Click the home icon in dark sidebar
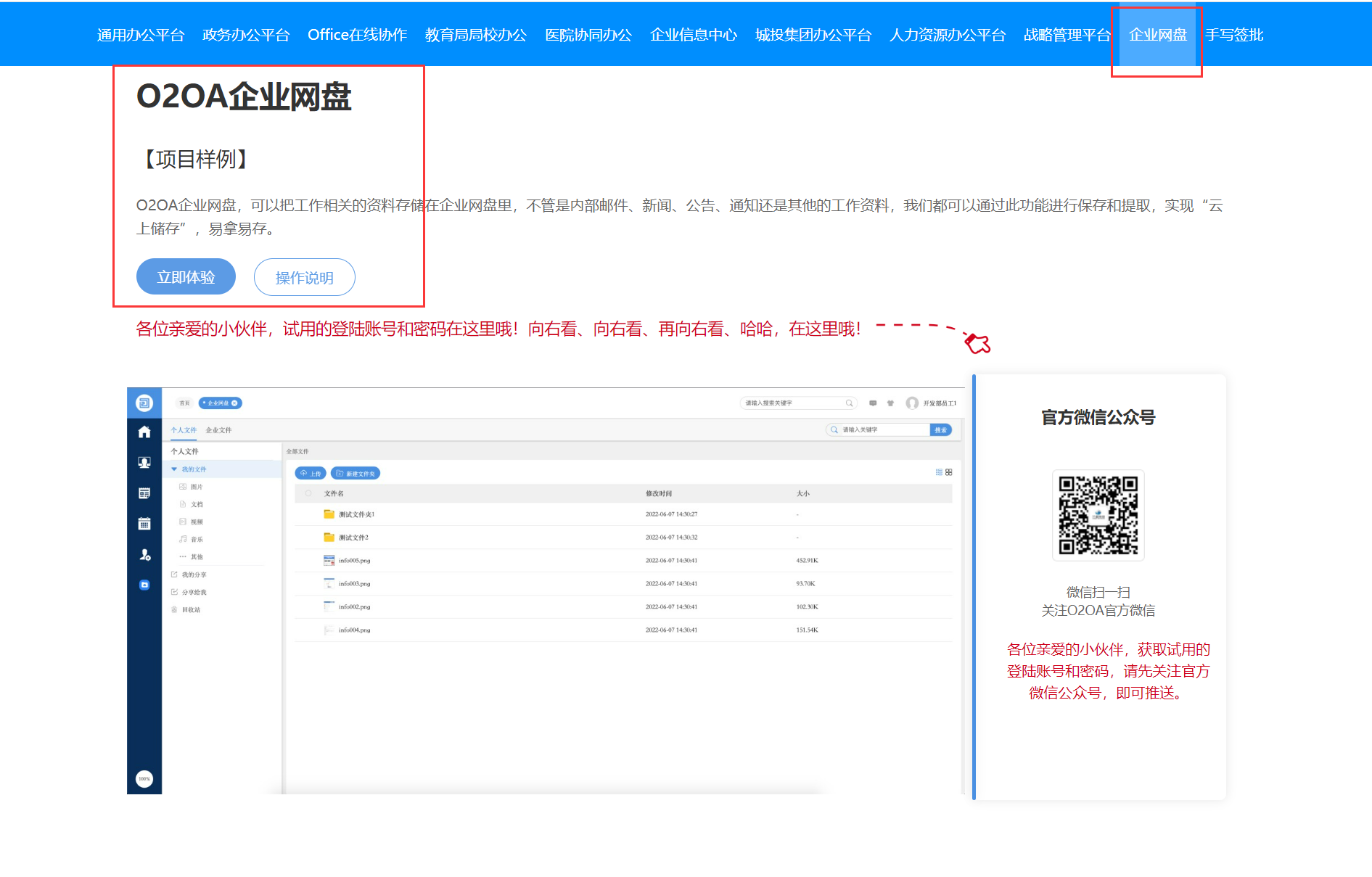Screen dimensions: 1372x877 point(144,432)
